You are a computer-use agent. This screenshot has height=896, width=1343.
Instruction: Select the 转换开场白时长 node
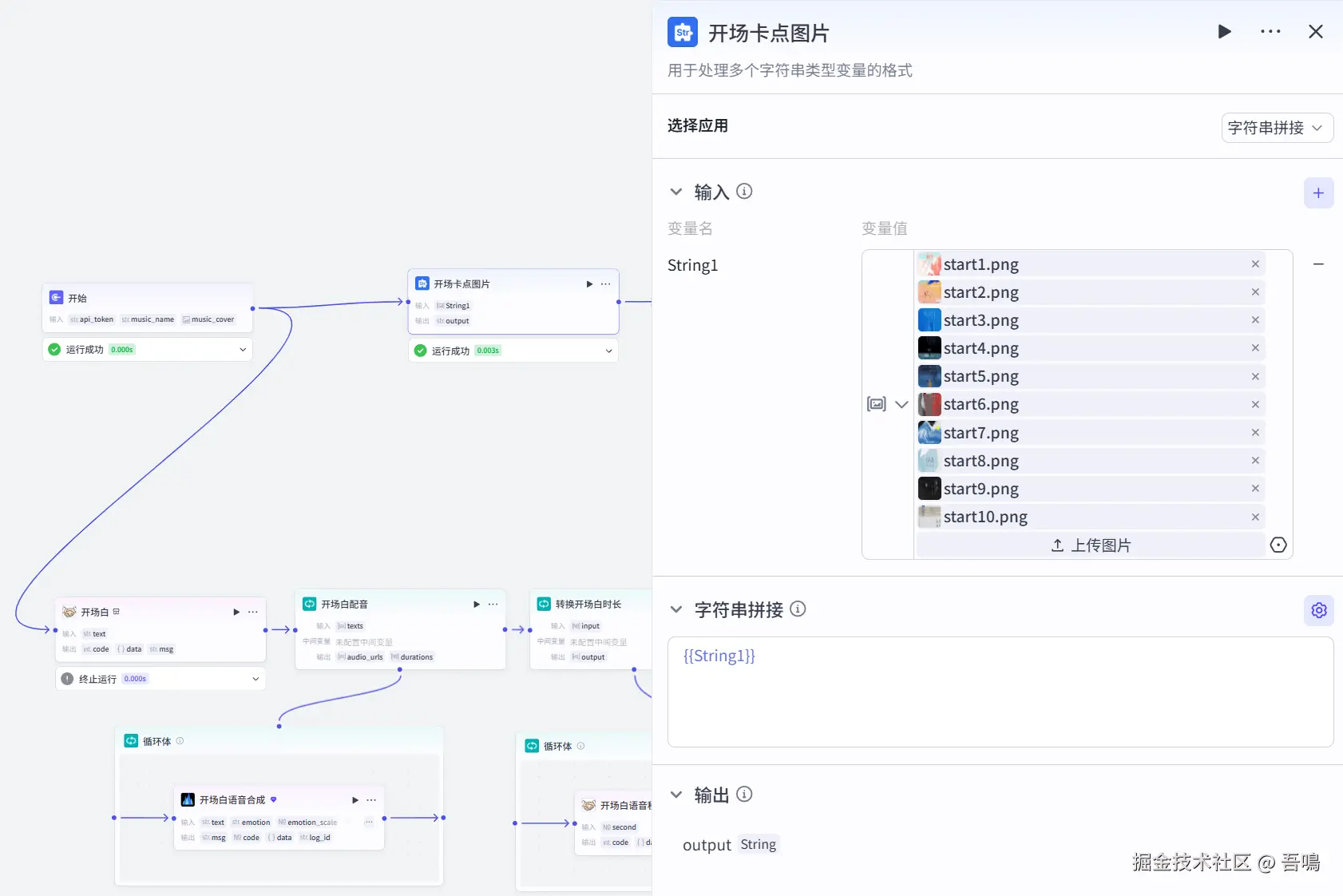point(591,628)
